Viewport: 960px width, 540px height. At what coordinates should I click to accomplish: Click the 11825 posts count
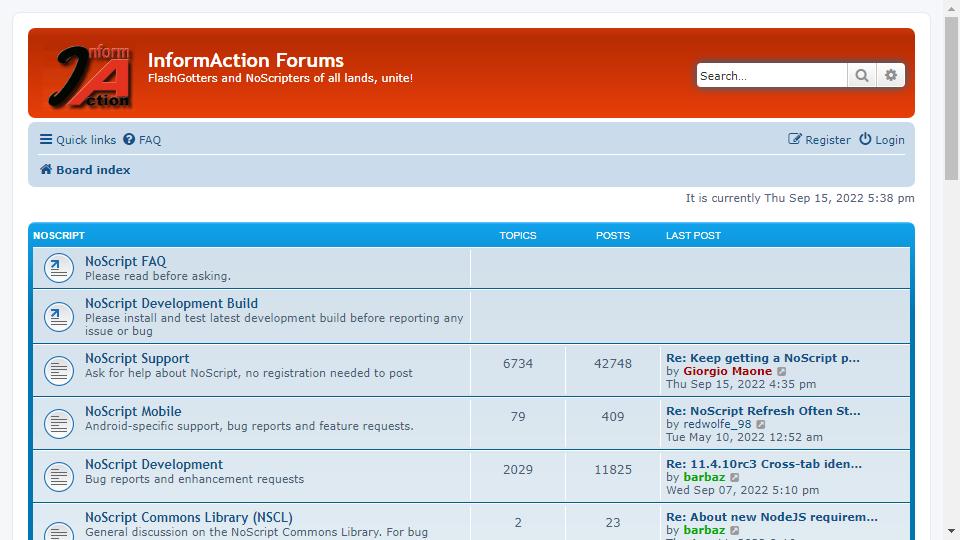coord(613,470)
